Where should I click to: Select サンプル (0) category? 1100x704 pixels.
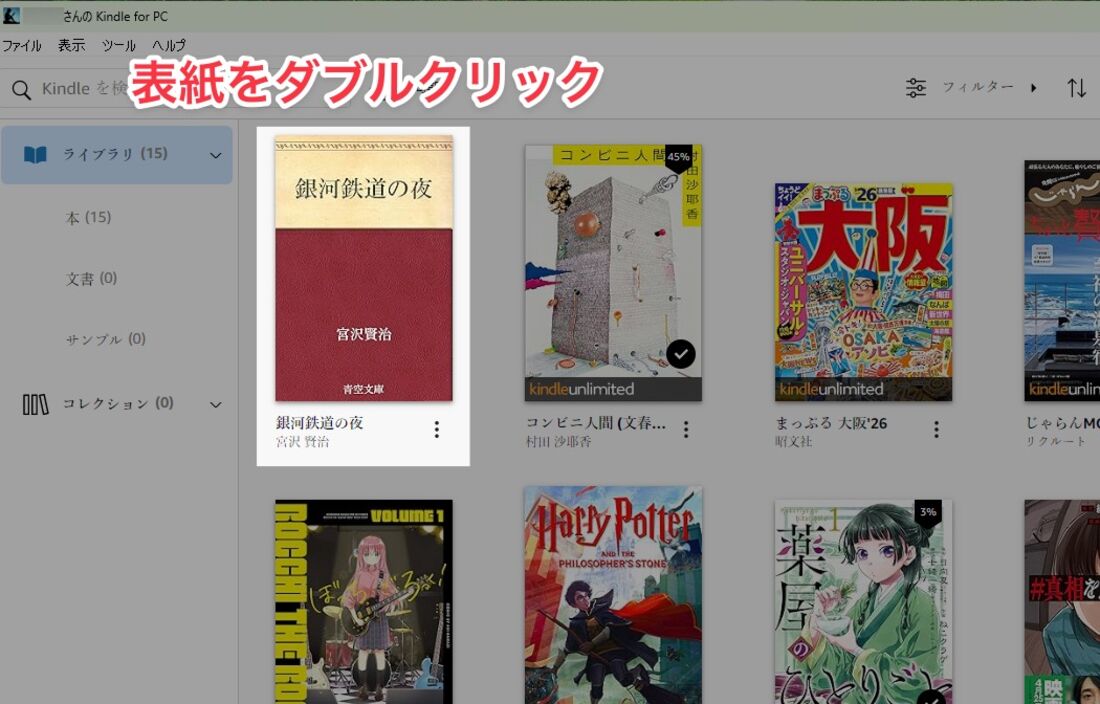click(105, 339)
